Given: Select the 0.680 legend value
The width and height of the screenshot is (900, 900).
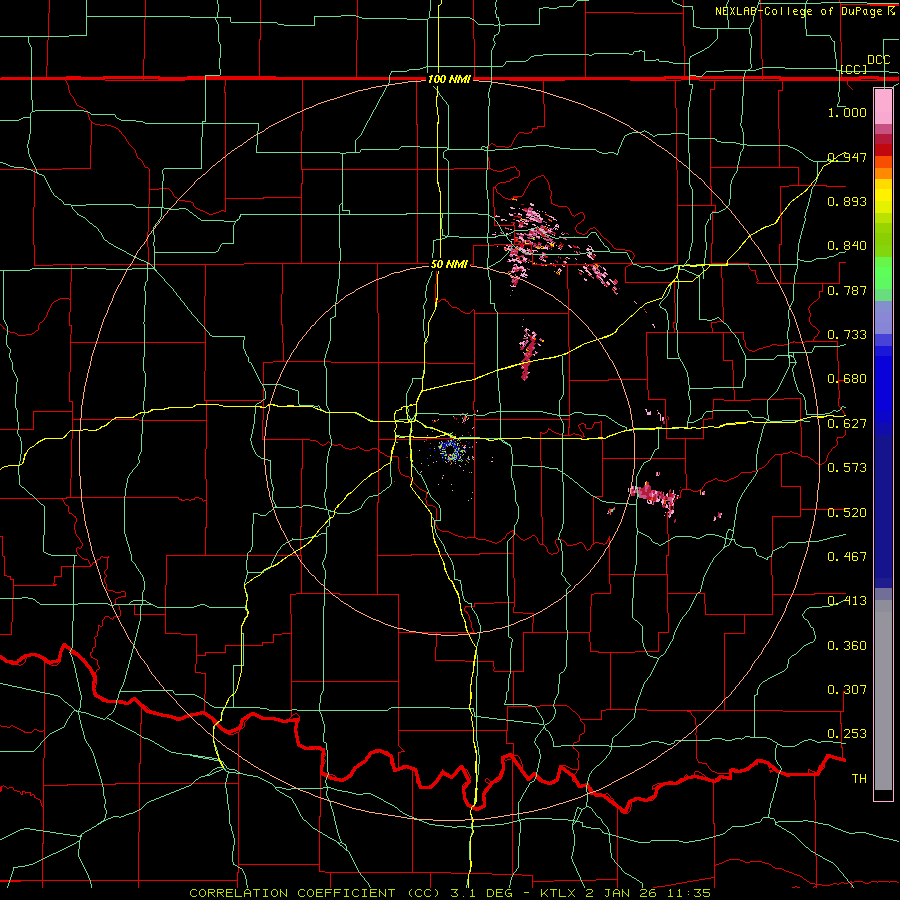Looking at the screenshot, I should point(847,379).
